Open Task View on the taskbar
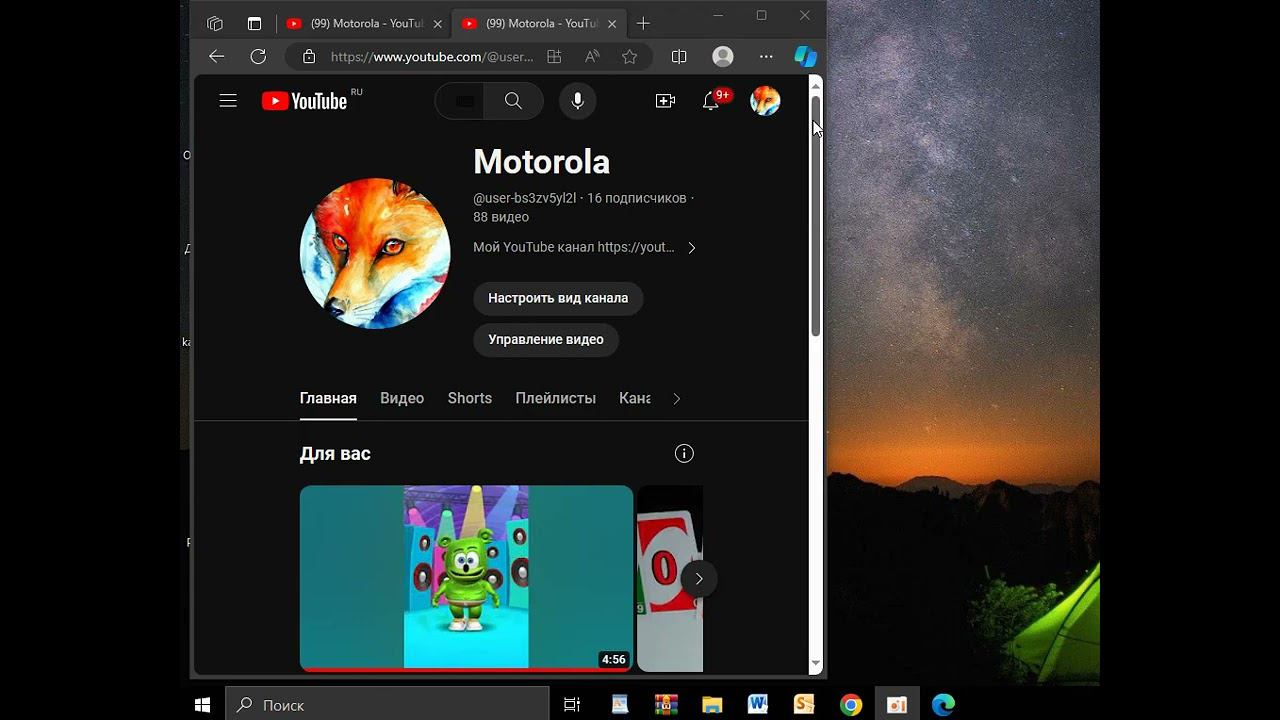Screen dimensions: 1280x720 tap(572, 705)
